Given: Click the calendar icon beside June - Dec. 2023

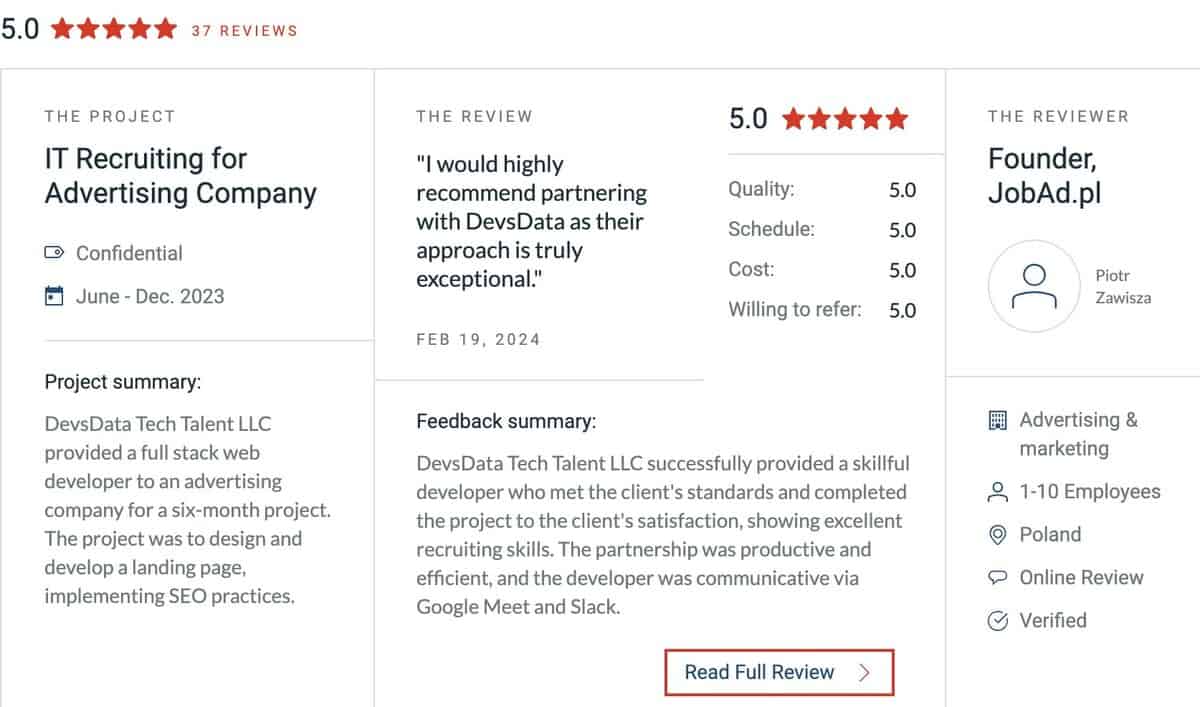Looking at the screenshot, I should pyautogui.click(x=54, y=296).
